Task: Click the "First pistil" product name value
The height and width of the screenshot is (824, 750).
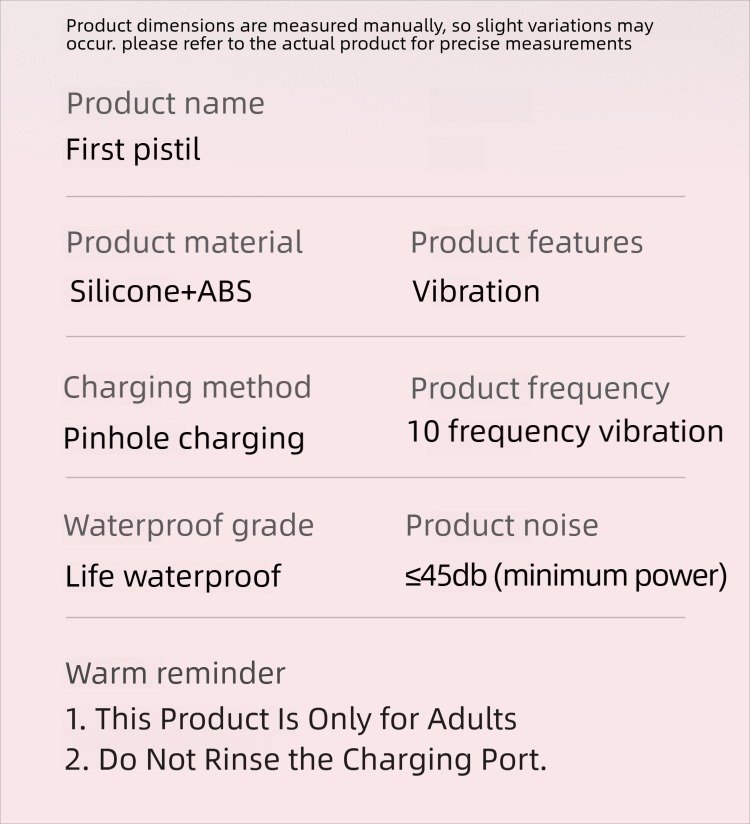Action: click(x=133, y=150)
